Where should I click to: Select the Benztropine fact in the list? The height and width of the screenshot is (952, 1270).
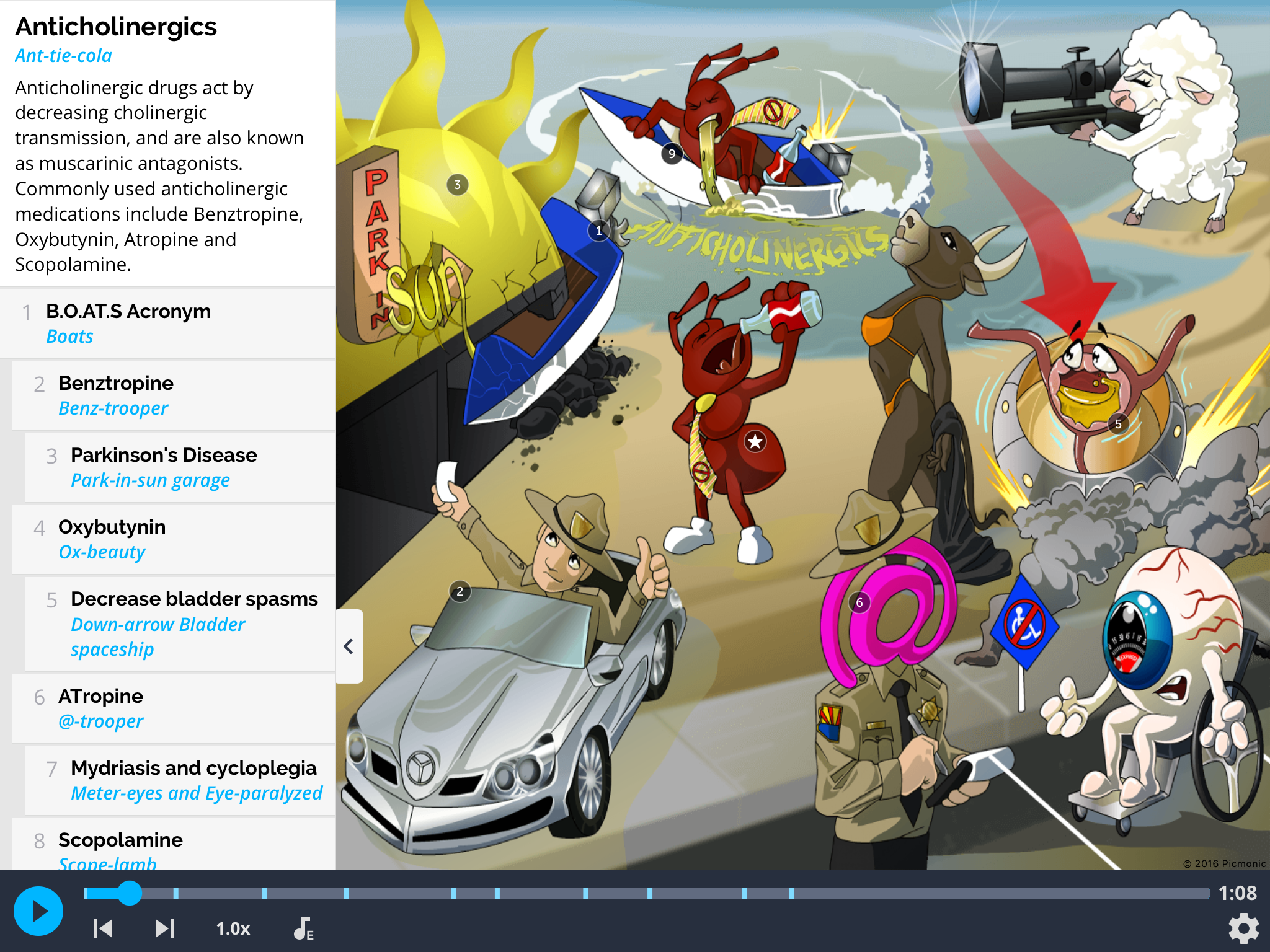[x=174, y=395]
